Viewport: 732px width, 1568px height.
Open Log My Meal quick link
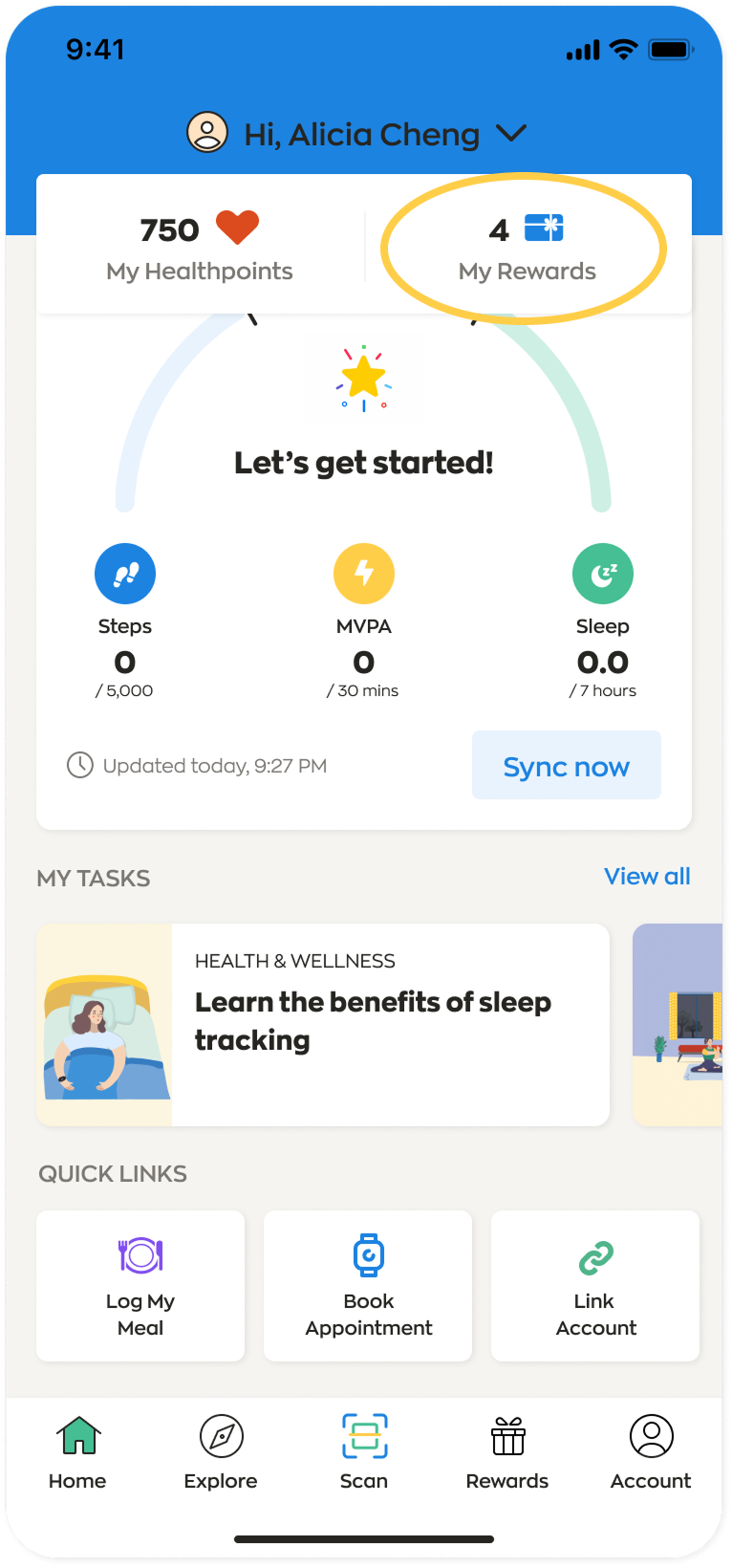(x=140, y=1285)
